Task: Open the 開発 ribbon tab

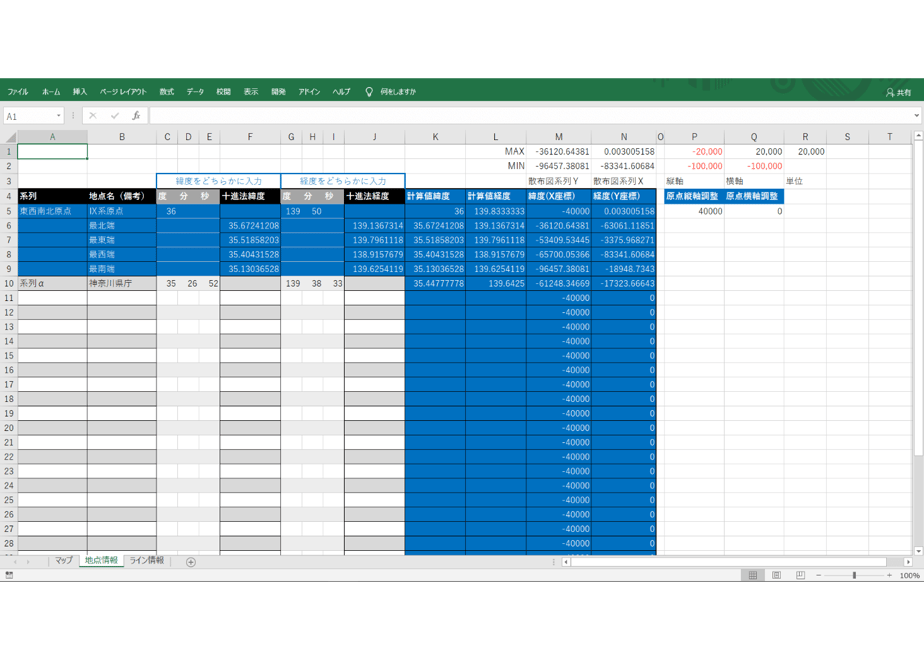Action: click(278, 92)
